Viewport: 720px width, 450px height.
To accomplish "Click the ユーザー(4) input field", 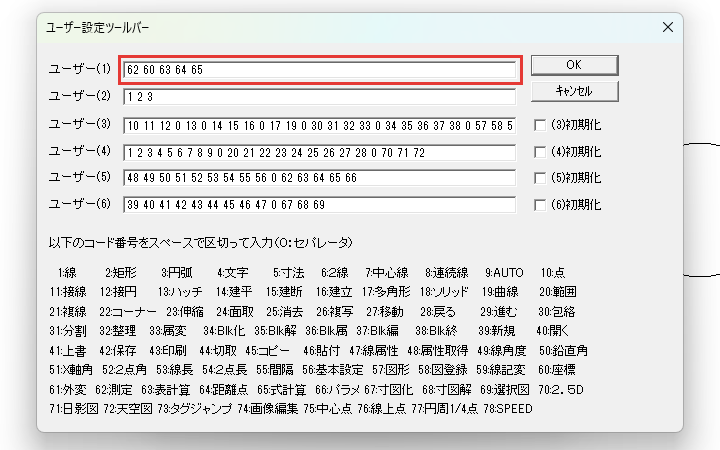I will click(x=320, y=152).
